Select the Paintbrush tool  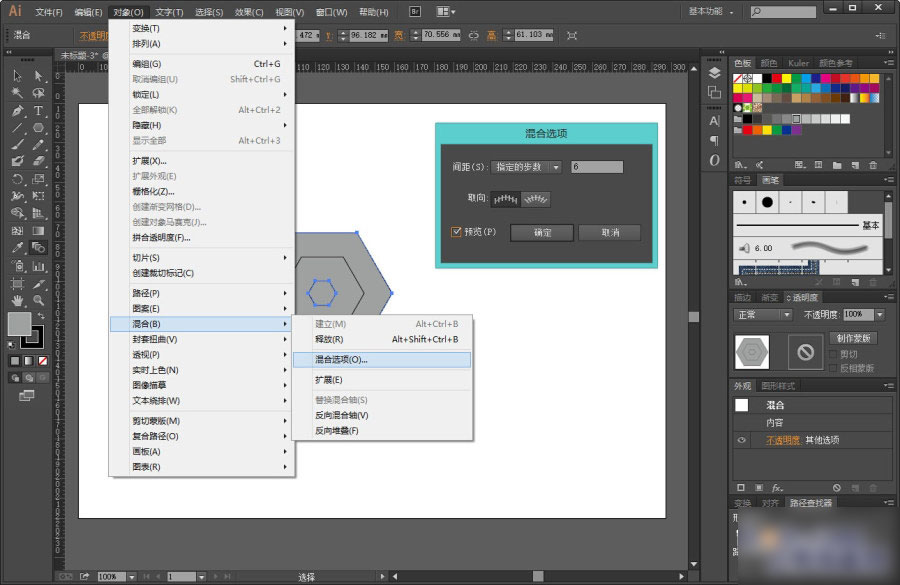[x=17, y=145]
